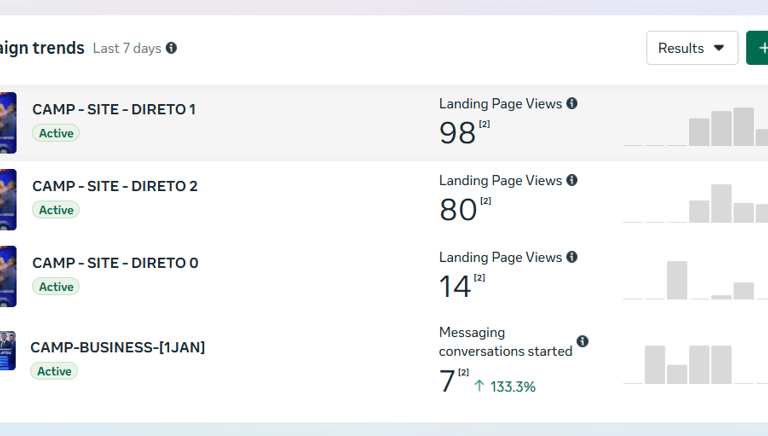Click thumbnail of CAMP-BUSINESS-[1JAN]
768x436 pixels.
click(x=8, y=351)
